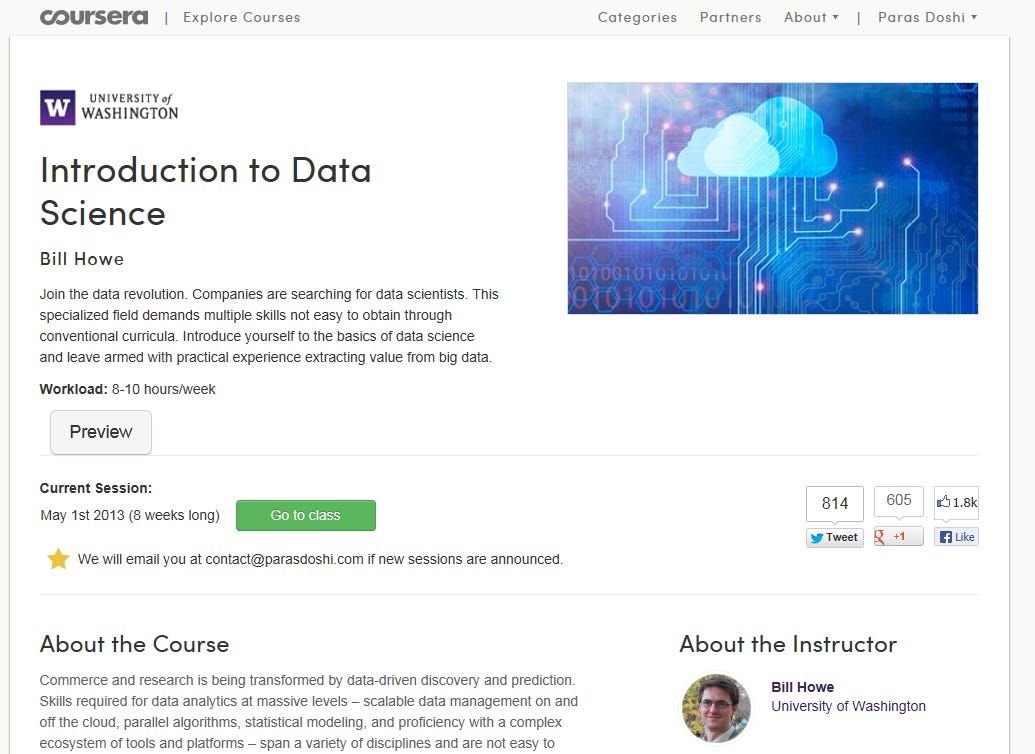This screenshot has width=1035, height=754.
Task: Click the 1.8k thumbs-up like count
Action: (x=956, y=502)
